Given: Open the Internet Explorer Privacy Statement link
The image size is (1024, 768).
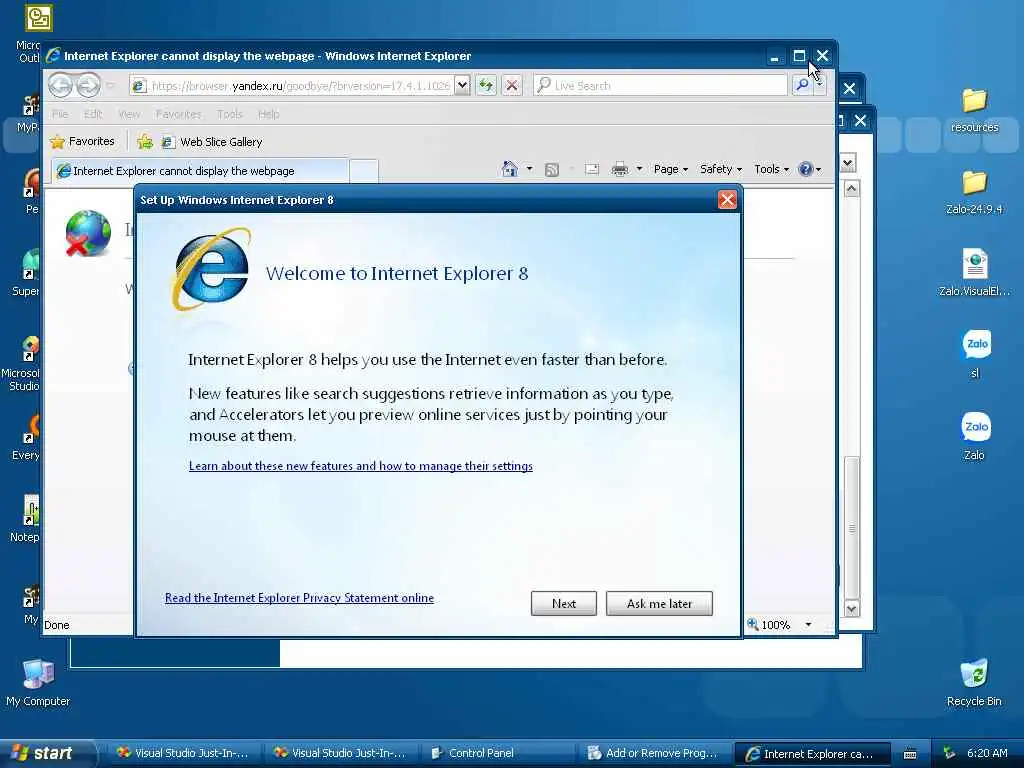Looking at the screenshot, I should point(299,598).
